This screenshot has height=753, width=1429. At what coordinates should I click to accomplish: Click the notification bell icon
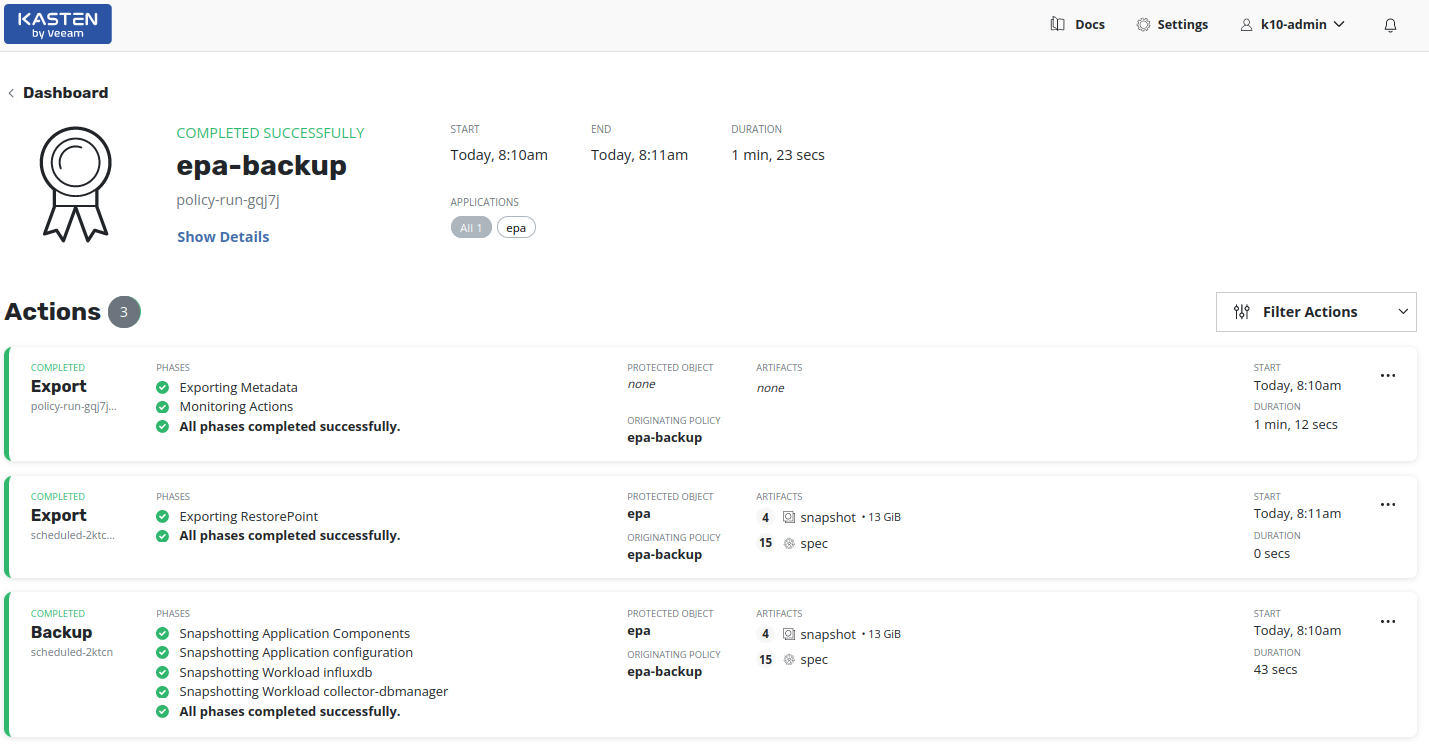[x=1390, y=25]
